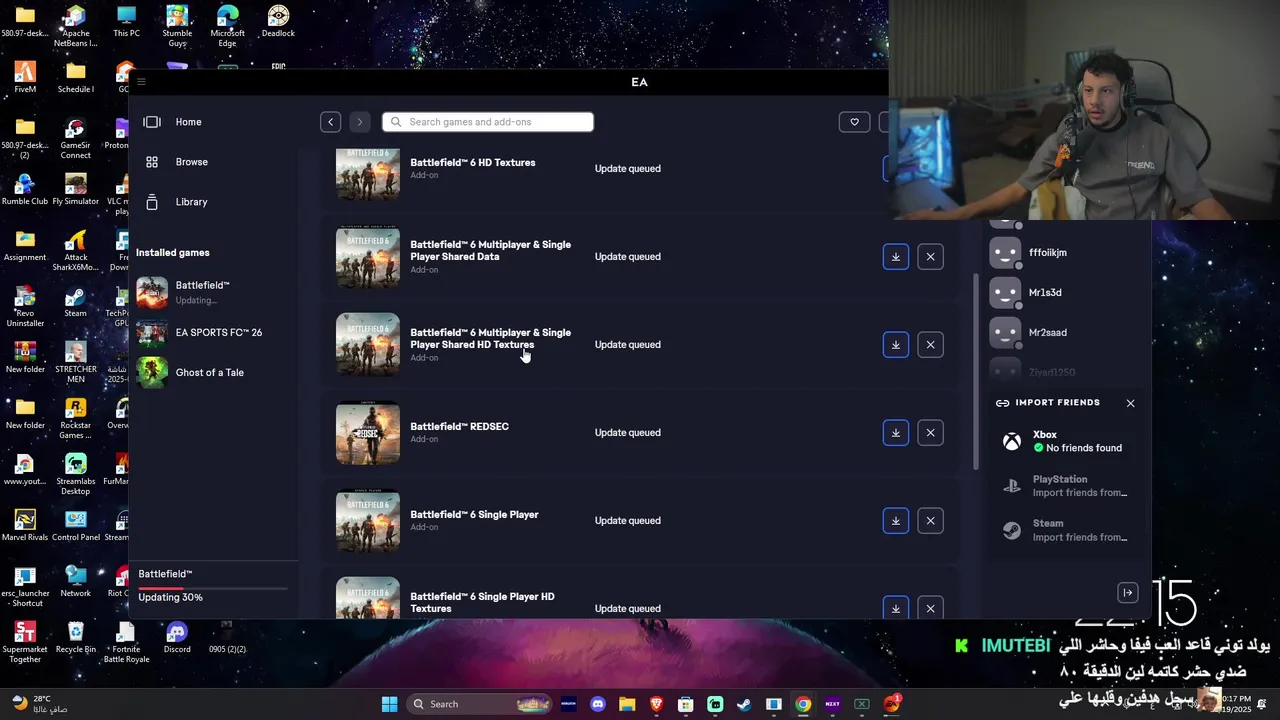Download Single Player HD Textures update now
Viewport: 1280px width, 720px height.
896,607
